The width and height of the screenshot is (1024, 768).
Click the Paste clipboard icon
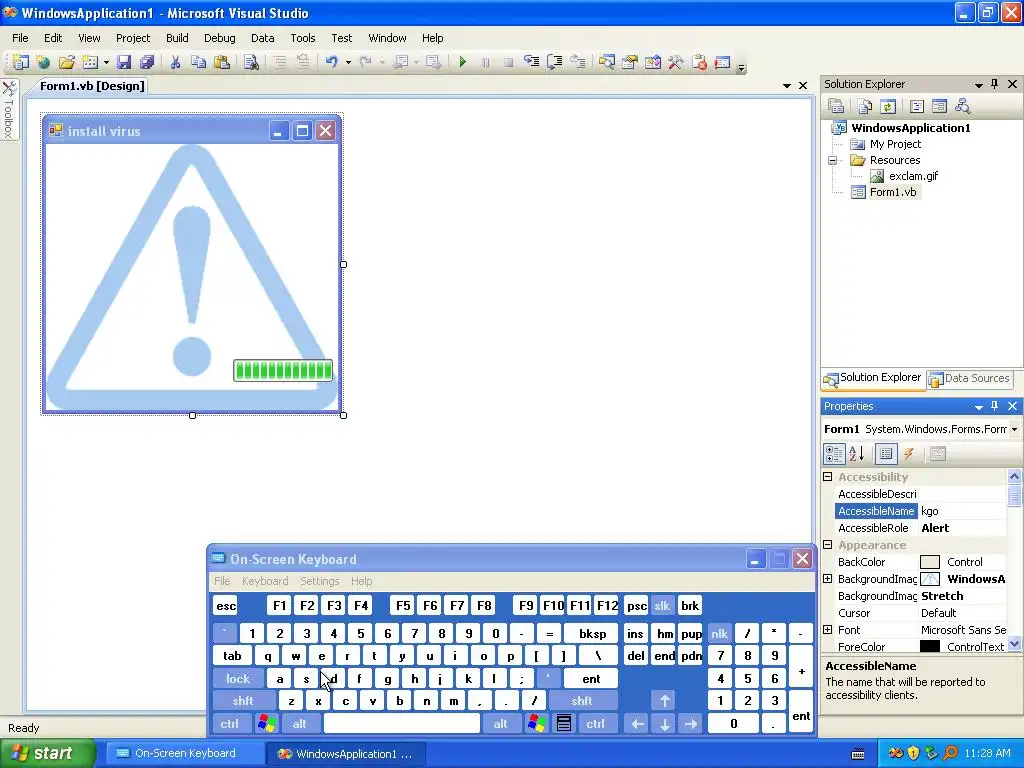pos(222,62)
